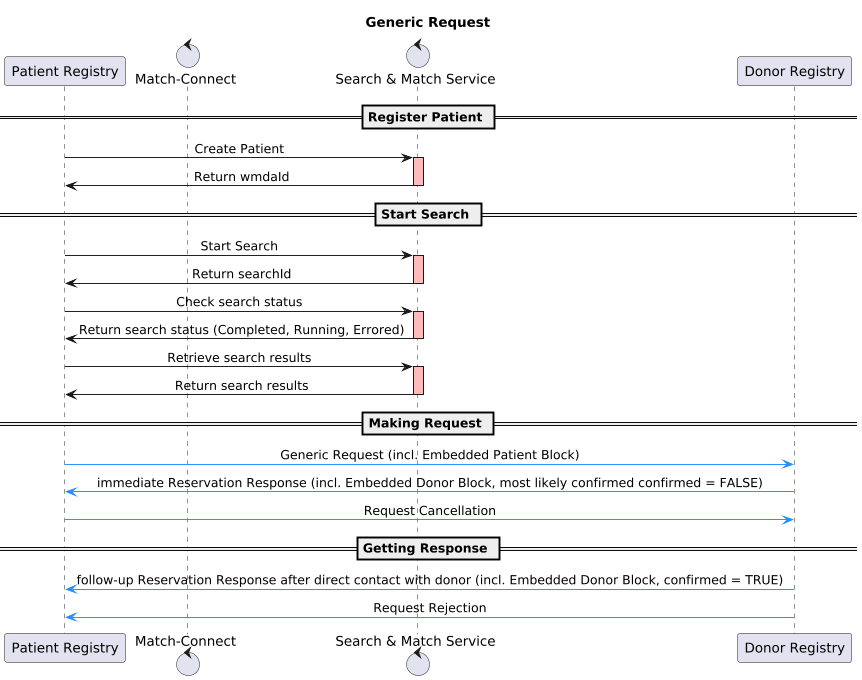Click the 'Return wmdaId' message label
Viewport: 862px width, 680px height.
241,177
